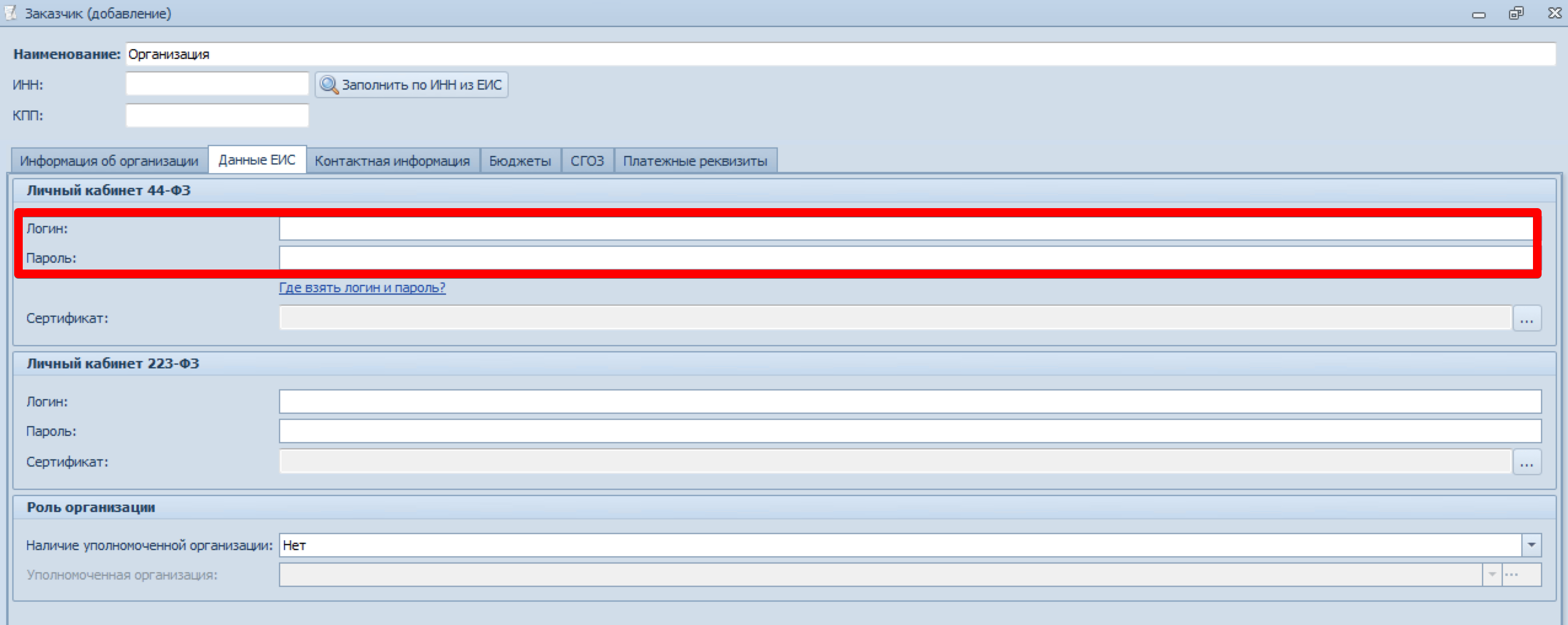
Task: Click the Где взять логин и пароль link
Action: click(x=363, y=287)
